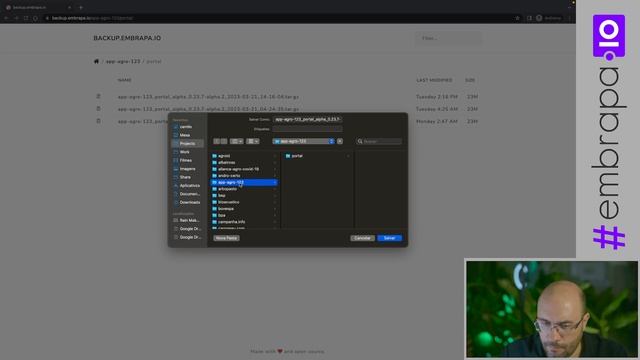Image resolution: width=640 pixels, height=360 pixels.
Task: Click the file icon on the Tuesday 2:16 PM row
Action: pyautogui.click(x=98, y=96)
